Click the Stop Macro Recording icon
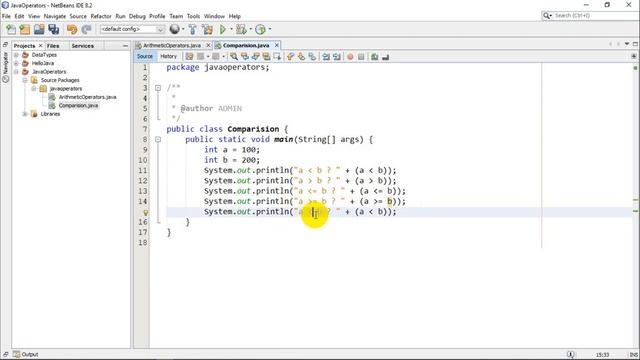Image resolution: width=640 pixels, height=360 pixels. 361,57
